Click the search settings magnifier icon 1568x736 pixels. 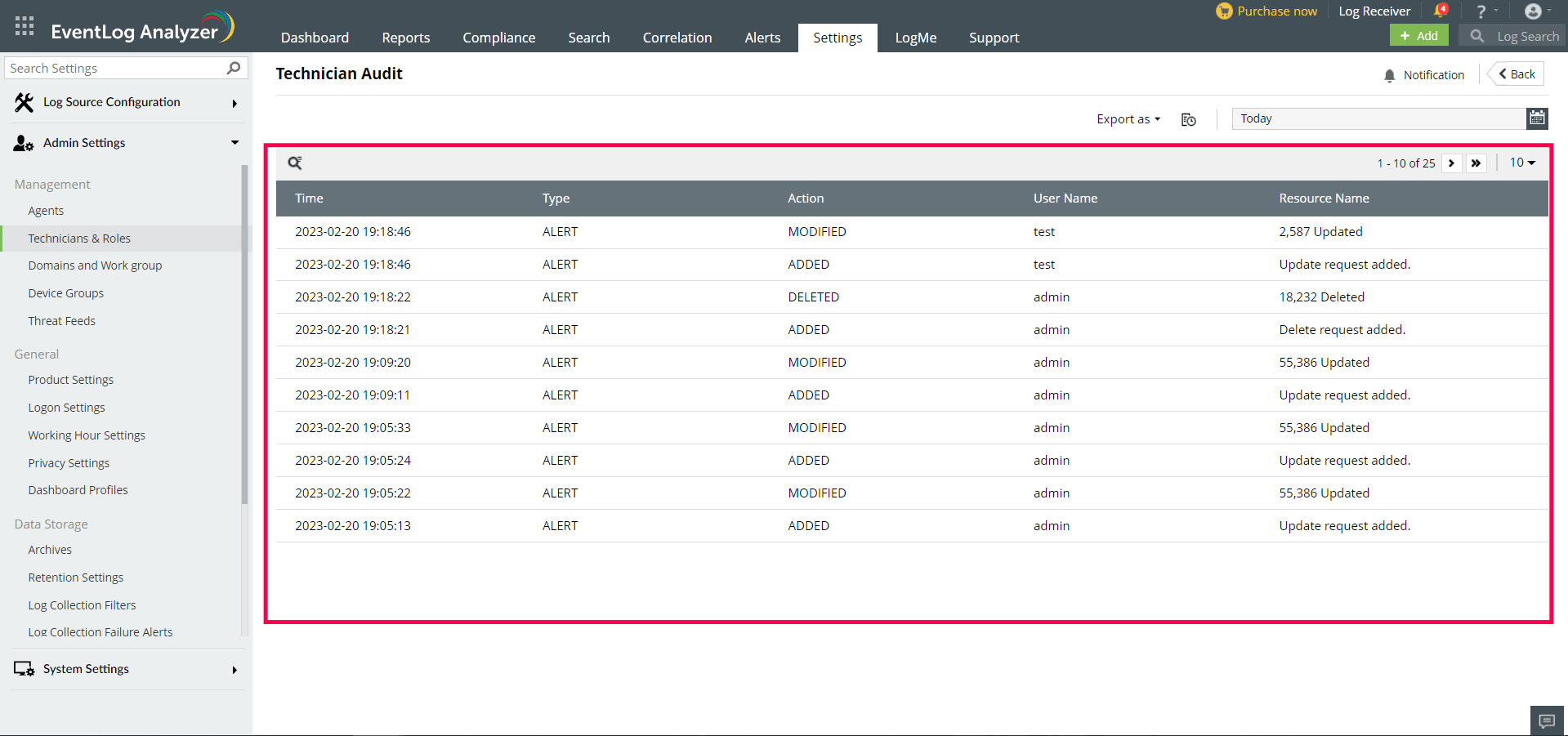(234, 68)
